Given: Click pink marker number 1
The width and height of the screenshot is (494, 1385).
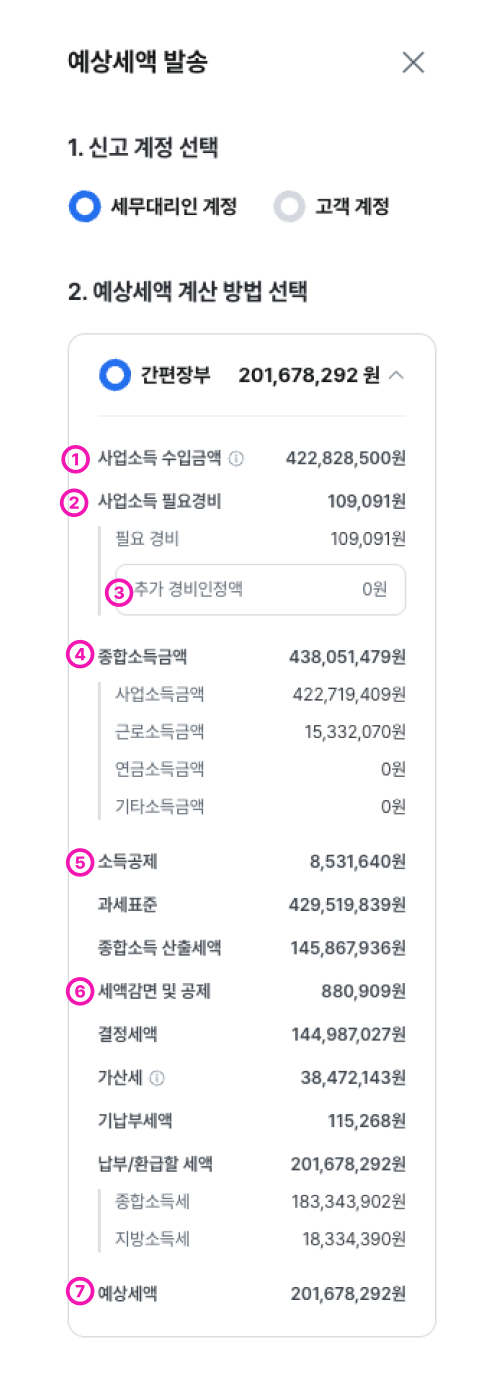Looking at the screenshot, I should tap(77, 460).
